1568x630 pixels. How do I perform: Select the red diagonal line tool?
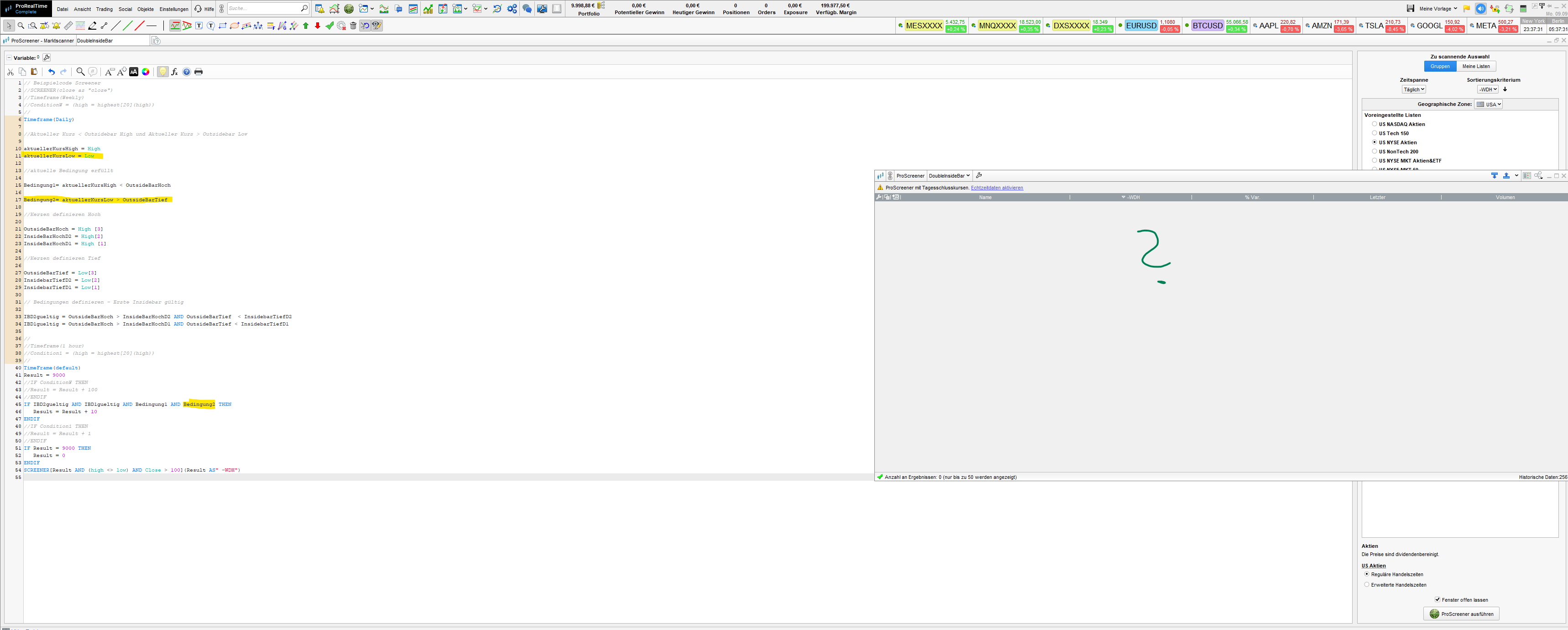click(x=139, y=26)
